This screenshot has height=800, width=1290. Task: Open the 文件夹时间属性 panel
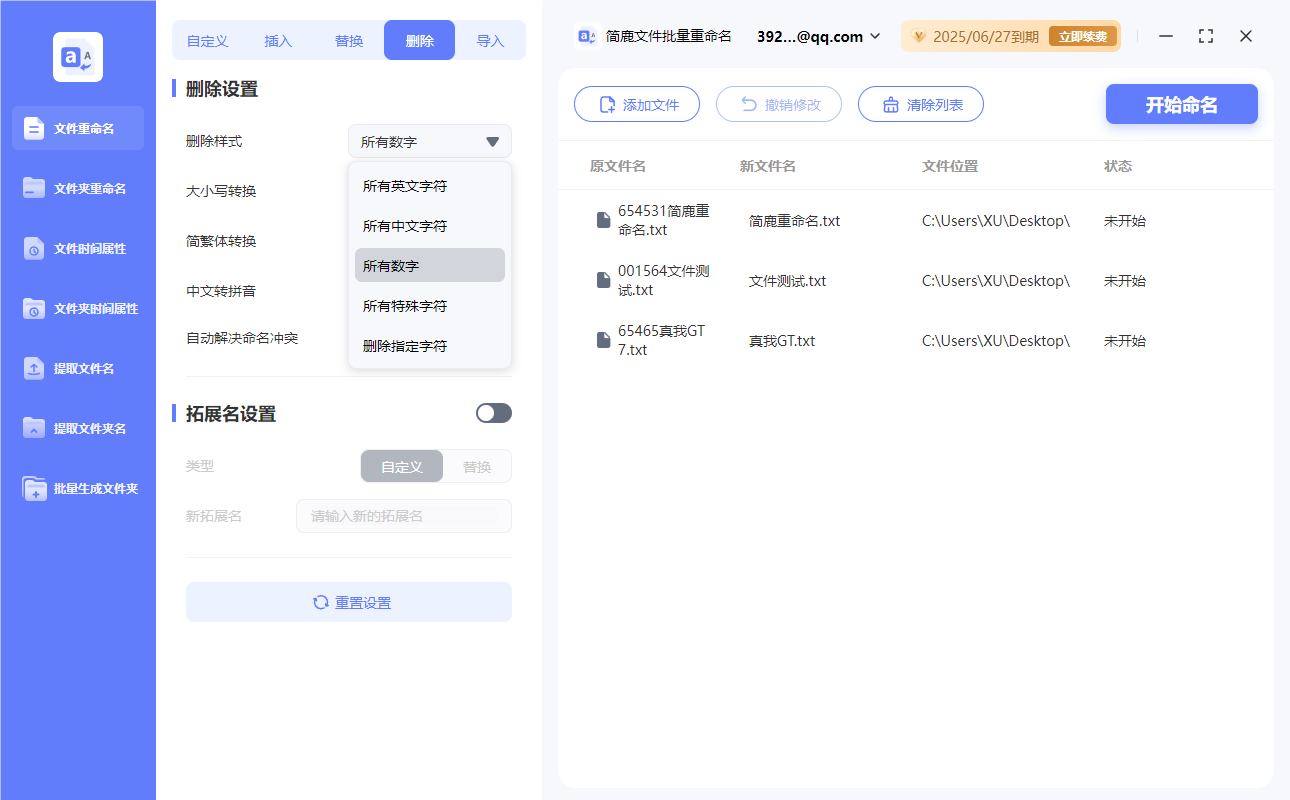(77, 308)
